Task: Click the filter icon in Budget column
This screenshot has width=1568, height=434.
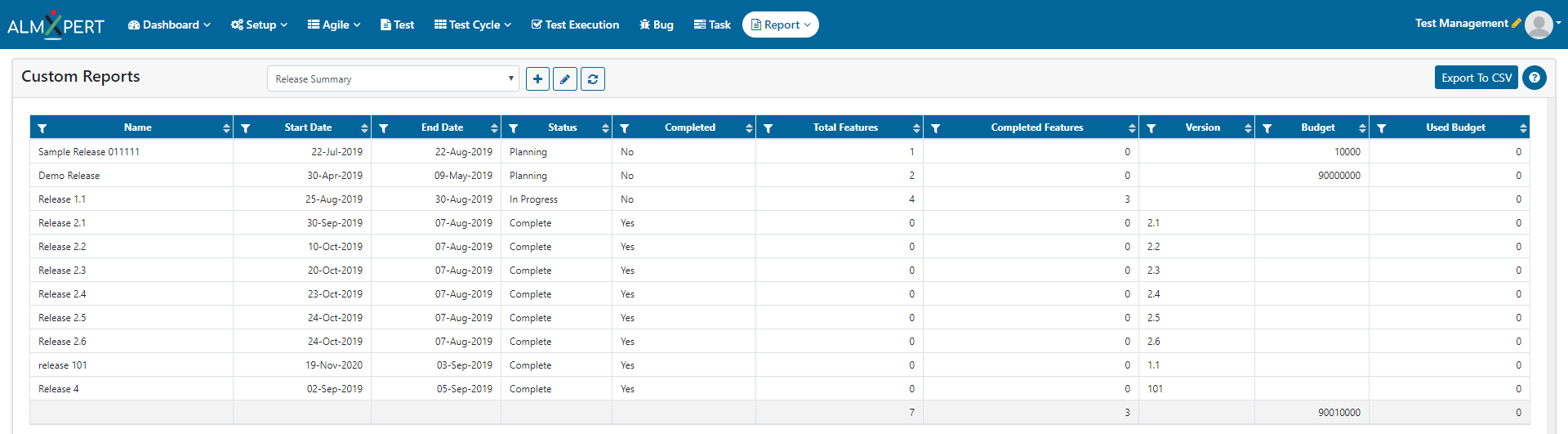Action: [x=1267, y=128]
